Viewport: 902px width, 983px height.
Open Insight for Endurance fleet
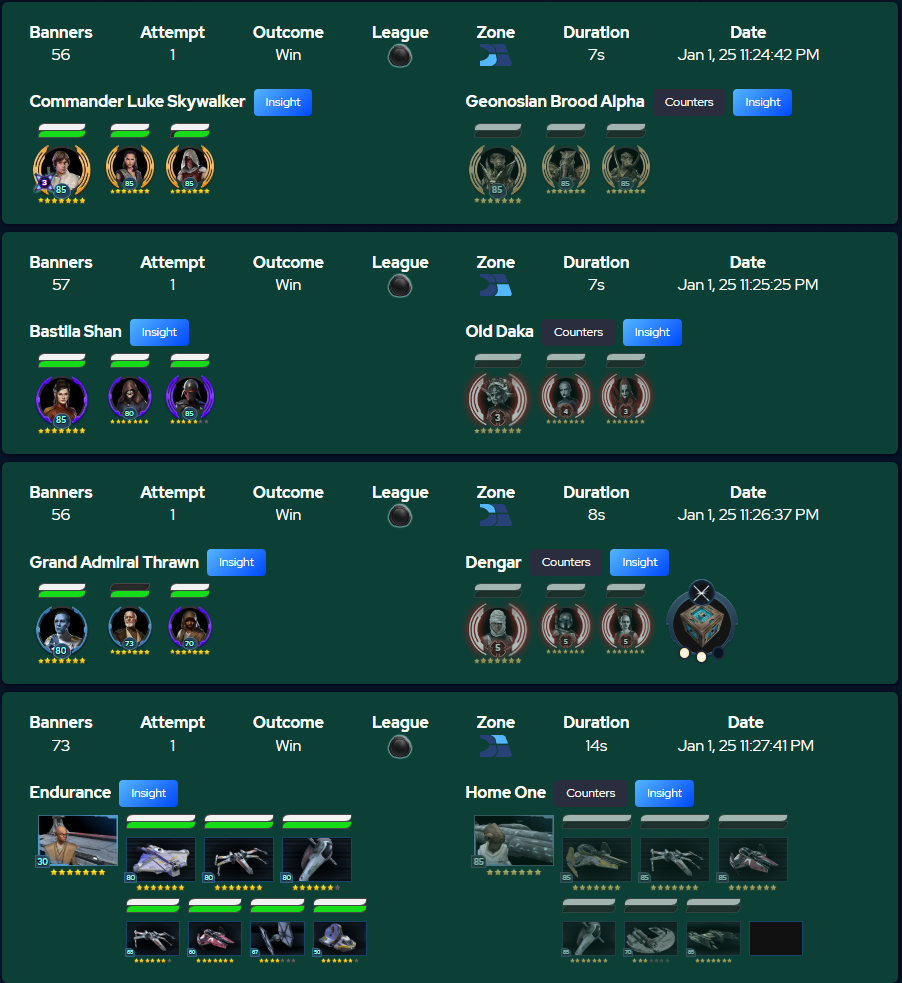point(149,793)
